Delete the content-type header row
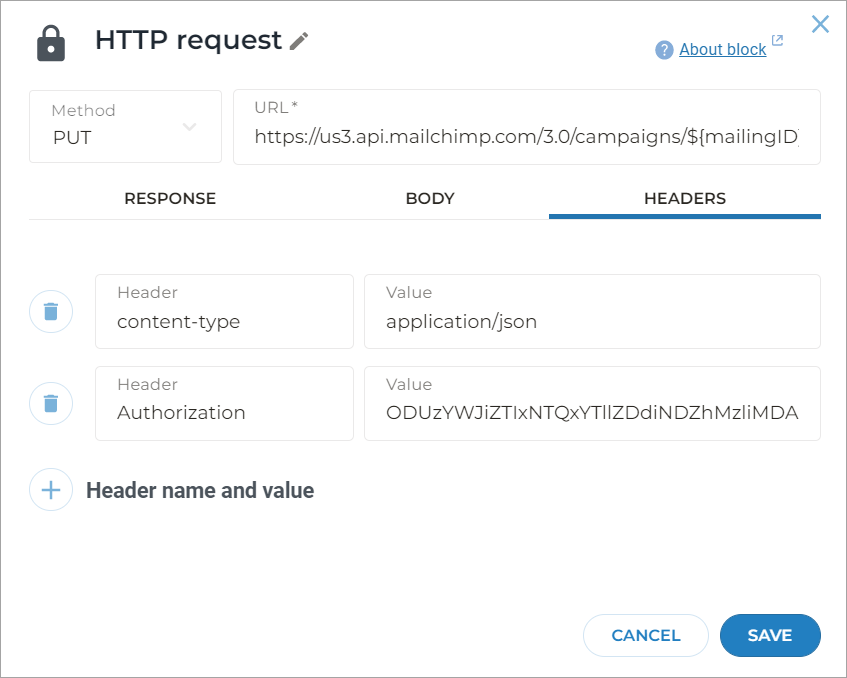 point(51,311)
